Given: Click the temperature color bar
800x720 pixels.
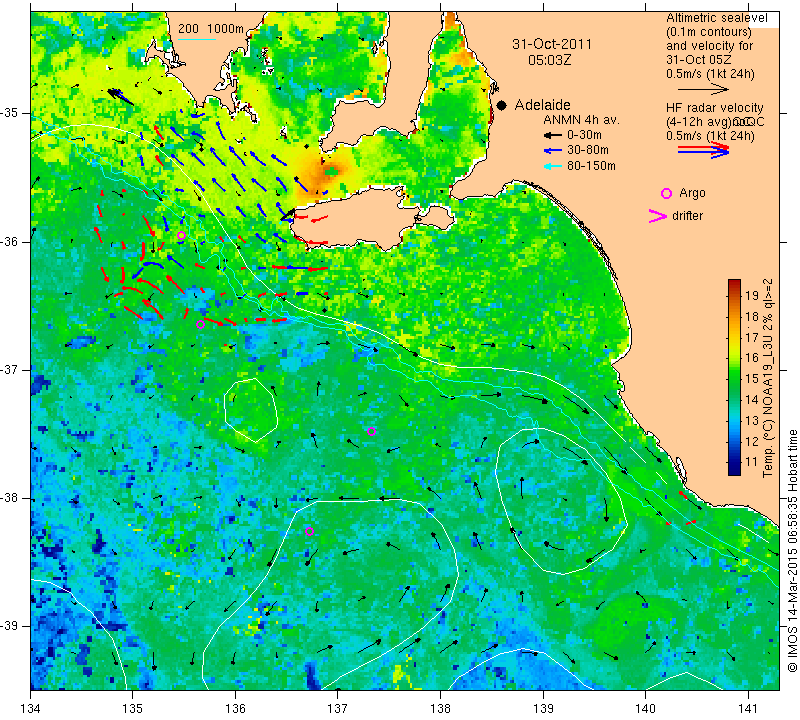Looking at the screenshot, I should tap(734, 377).
